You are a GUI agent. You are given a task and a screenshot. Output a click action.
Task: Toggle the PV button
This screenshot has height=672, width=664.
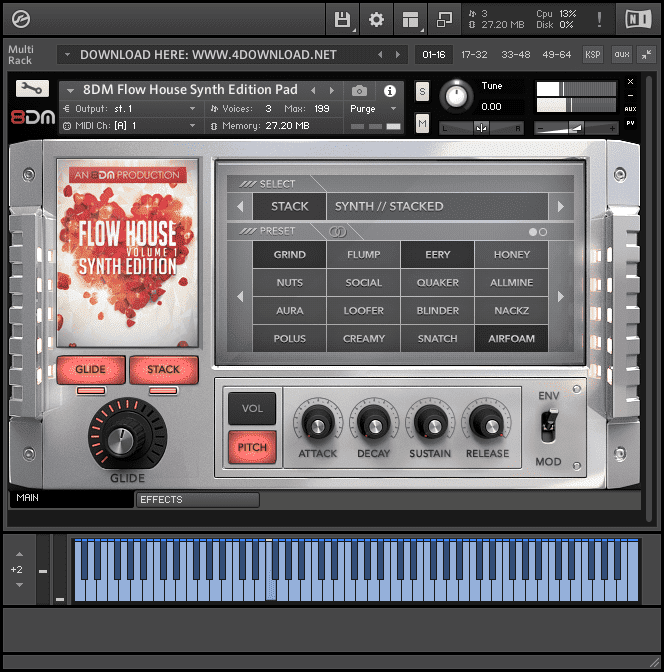[x=630, y=123]
